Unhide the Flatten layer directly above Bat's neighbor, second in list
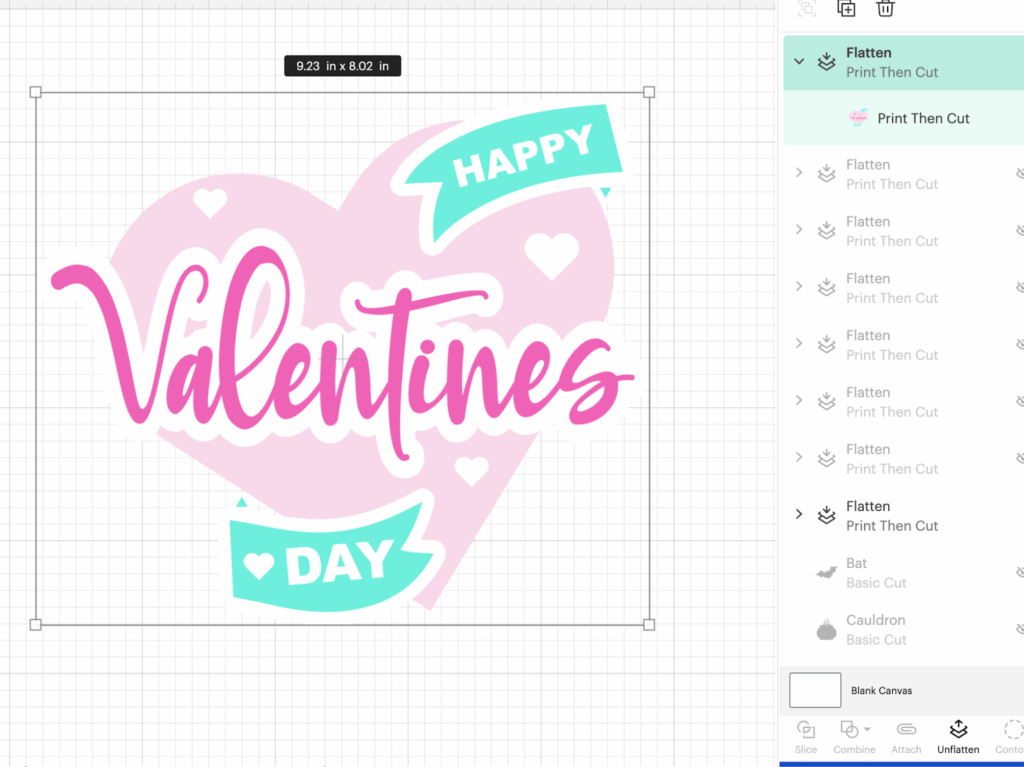Image resolution: width=1024 pixels, height=767 pixels. click(x=1019, y=174)
